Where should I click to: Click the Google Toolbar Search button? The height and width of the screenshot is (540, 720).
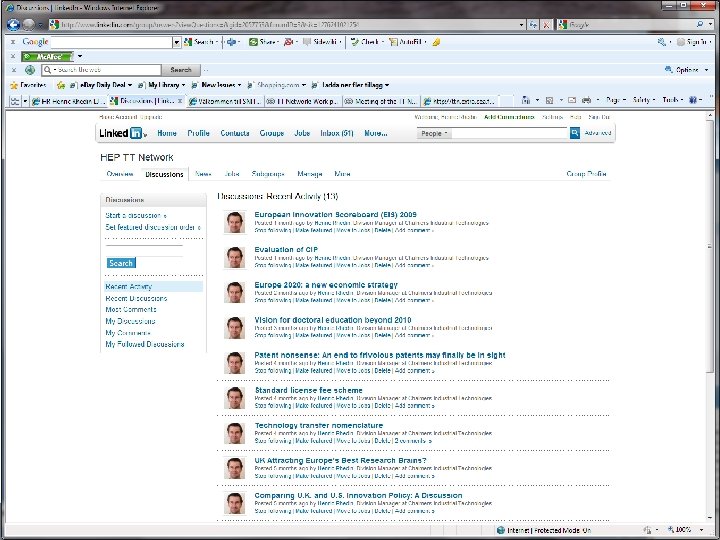pyautogui.click(x=200, y=42)
